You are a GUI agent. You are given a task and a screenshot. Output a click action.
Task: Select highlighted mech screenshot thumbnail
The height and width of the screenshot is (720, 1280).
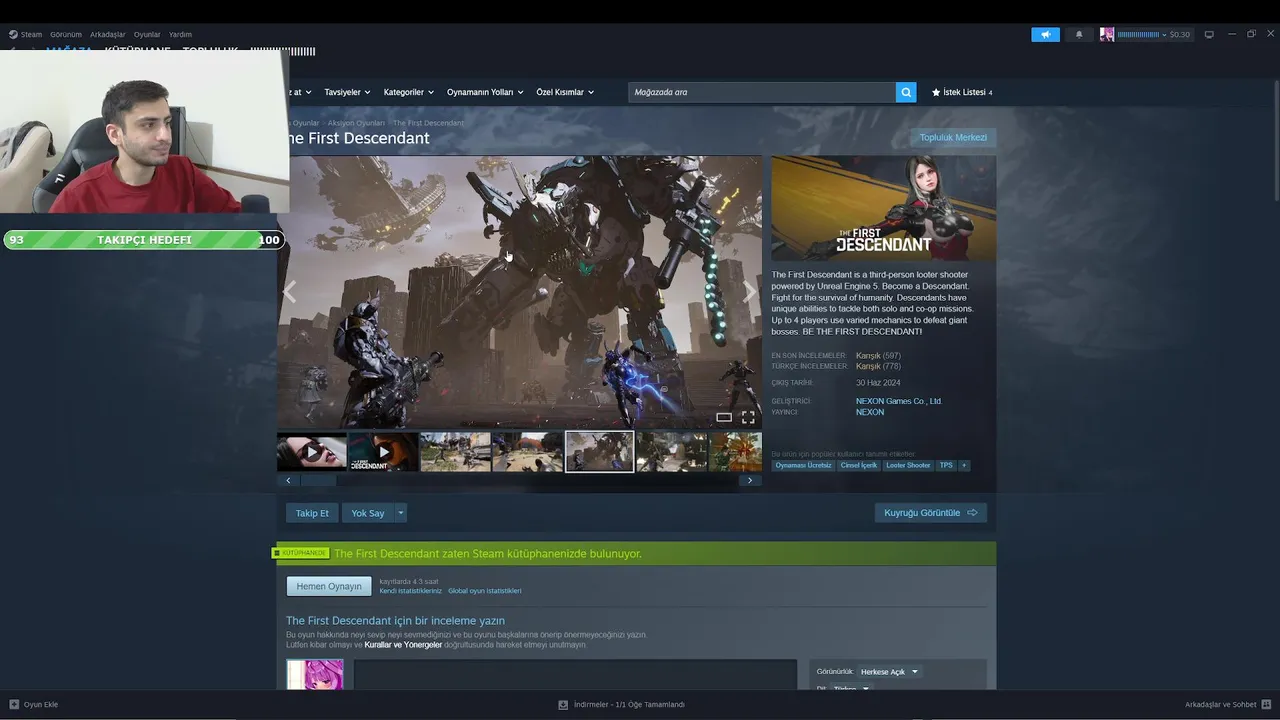click(600, 452)
